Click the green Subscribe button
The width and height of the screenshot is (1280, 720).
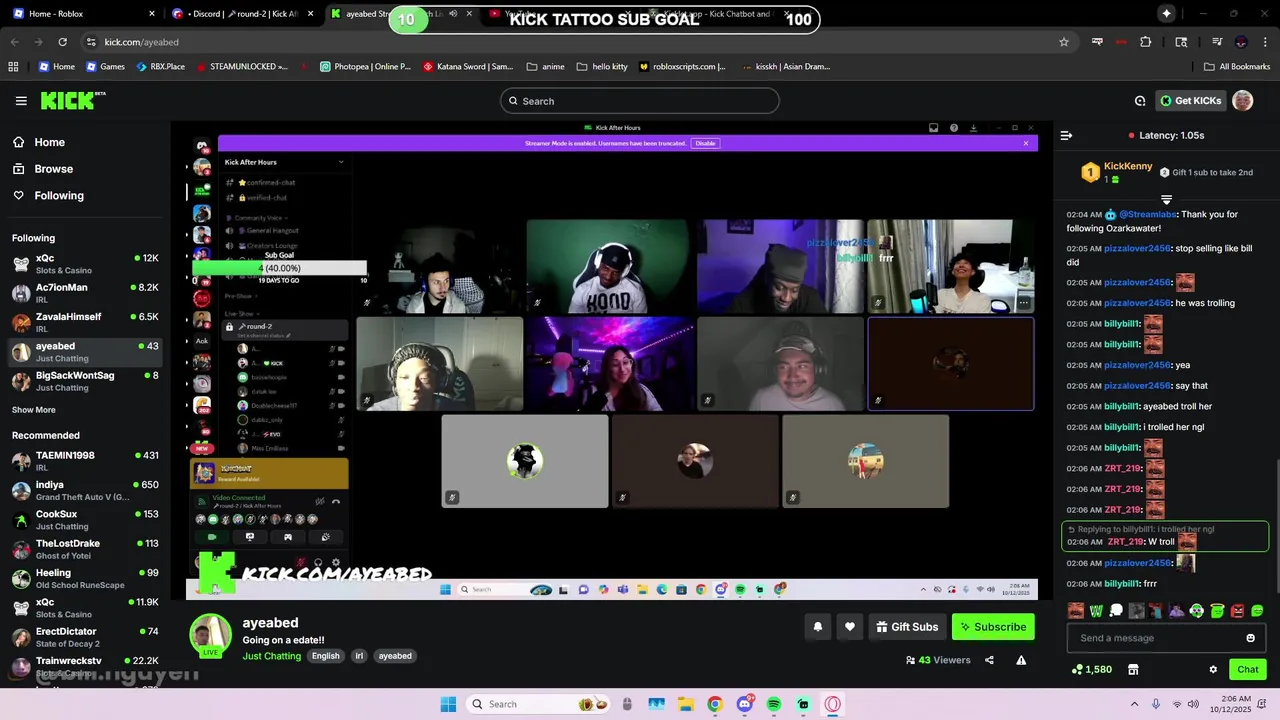click(x=993, y=627)
